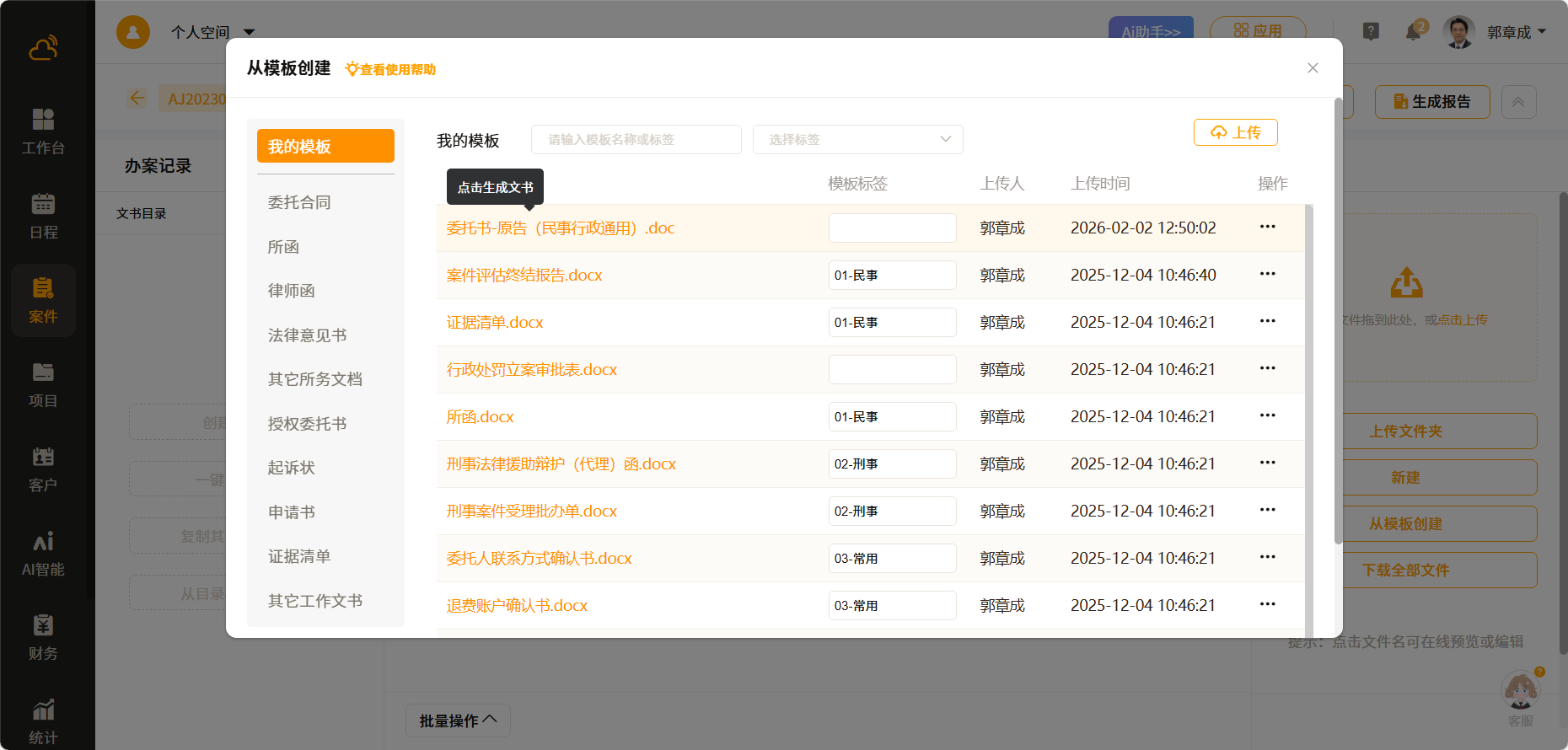1568x750 pixels.
Task: Open the 查看使用帮助 help link
Action: point(391,69)
